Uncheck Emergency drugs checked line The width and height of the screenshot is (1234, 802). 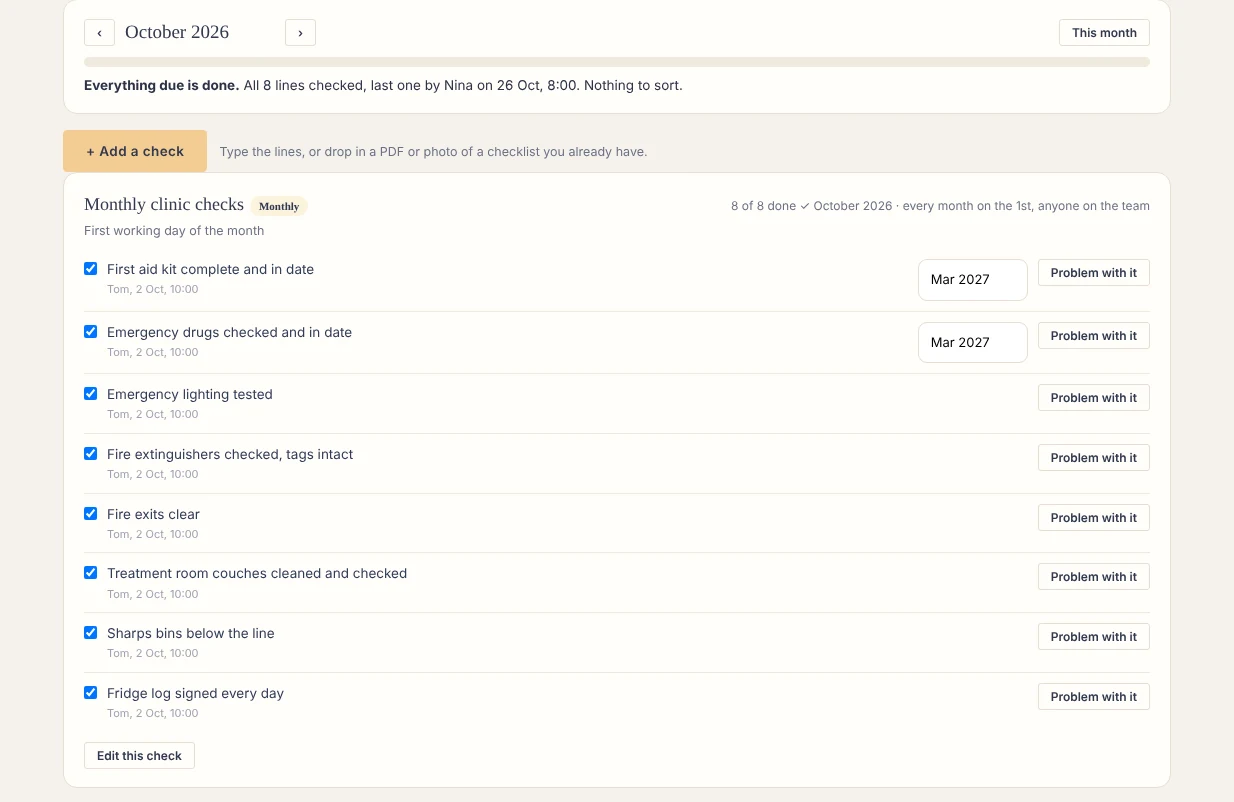91,332
